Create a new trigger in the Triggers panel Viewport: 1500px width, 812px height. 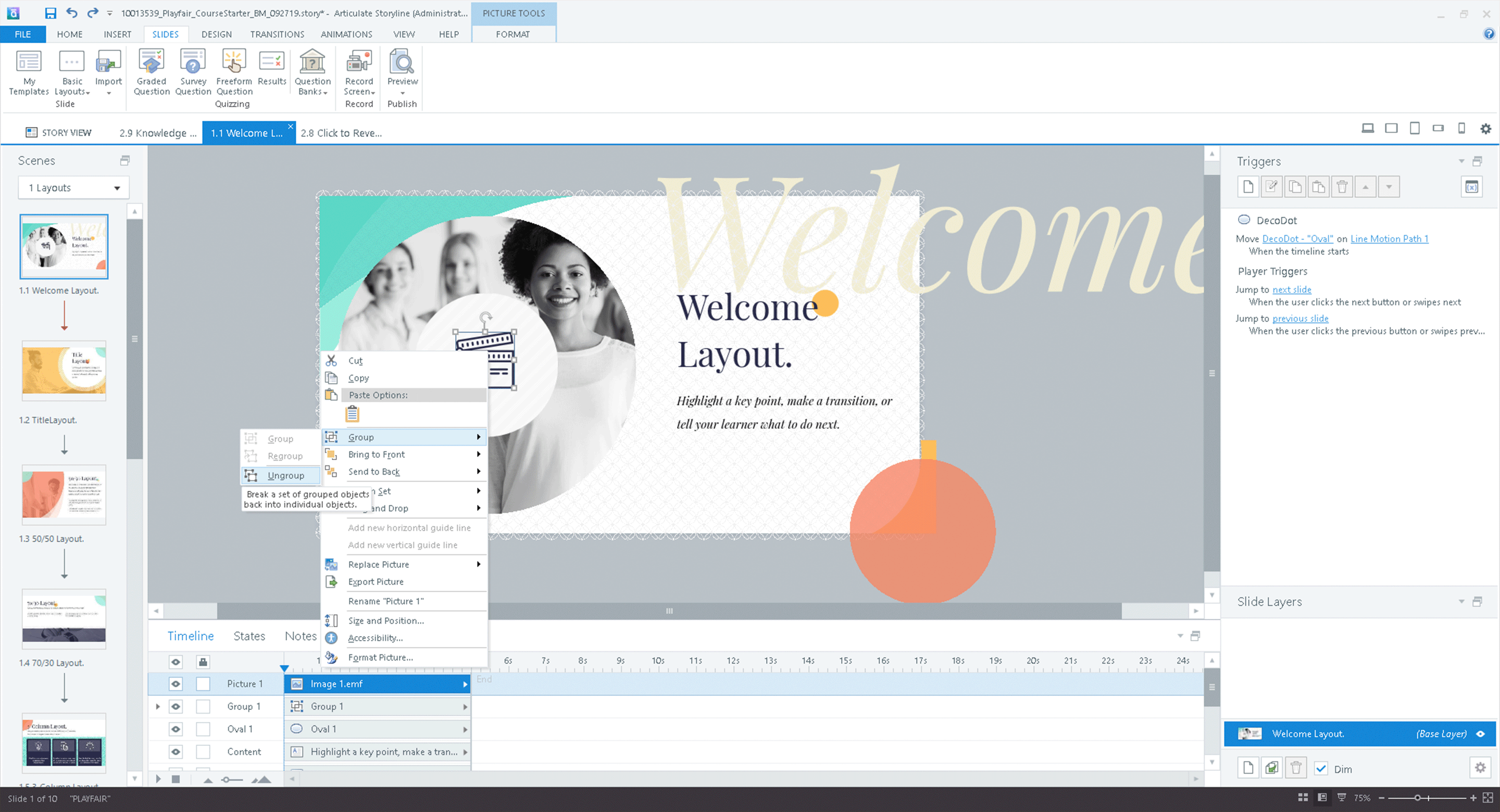tap(1248, 187)
